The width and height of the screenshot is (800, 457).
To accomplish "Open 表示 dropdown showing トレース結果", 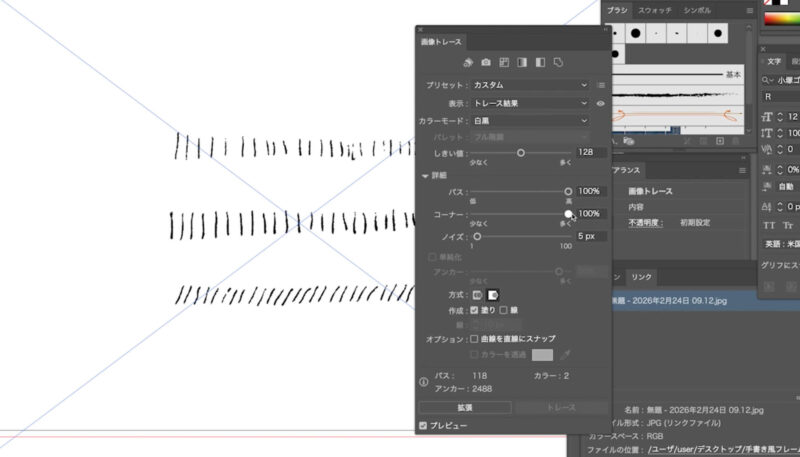I will pos(530,103).
